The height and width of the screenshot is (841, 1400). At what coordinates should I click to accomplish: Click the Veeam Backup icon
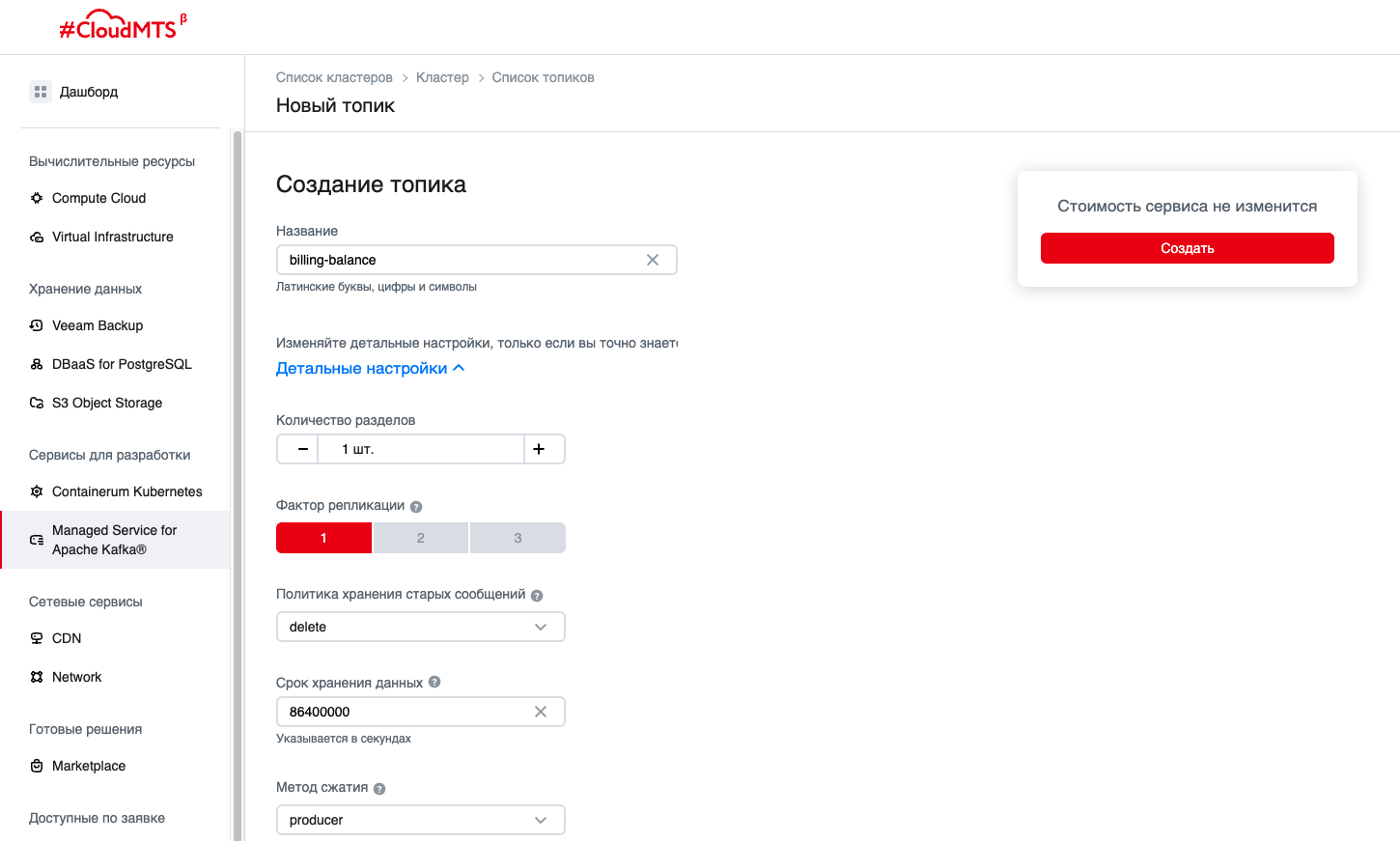(x=37, y=325)
